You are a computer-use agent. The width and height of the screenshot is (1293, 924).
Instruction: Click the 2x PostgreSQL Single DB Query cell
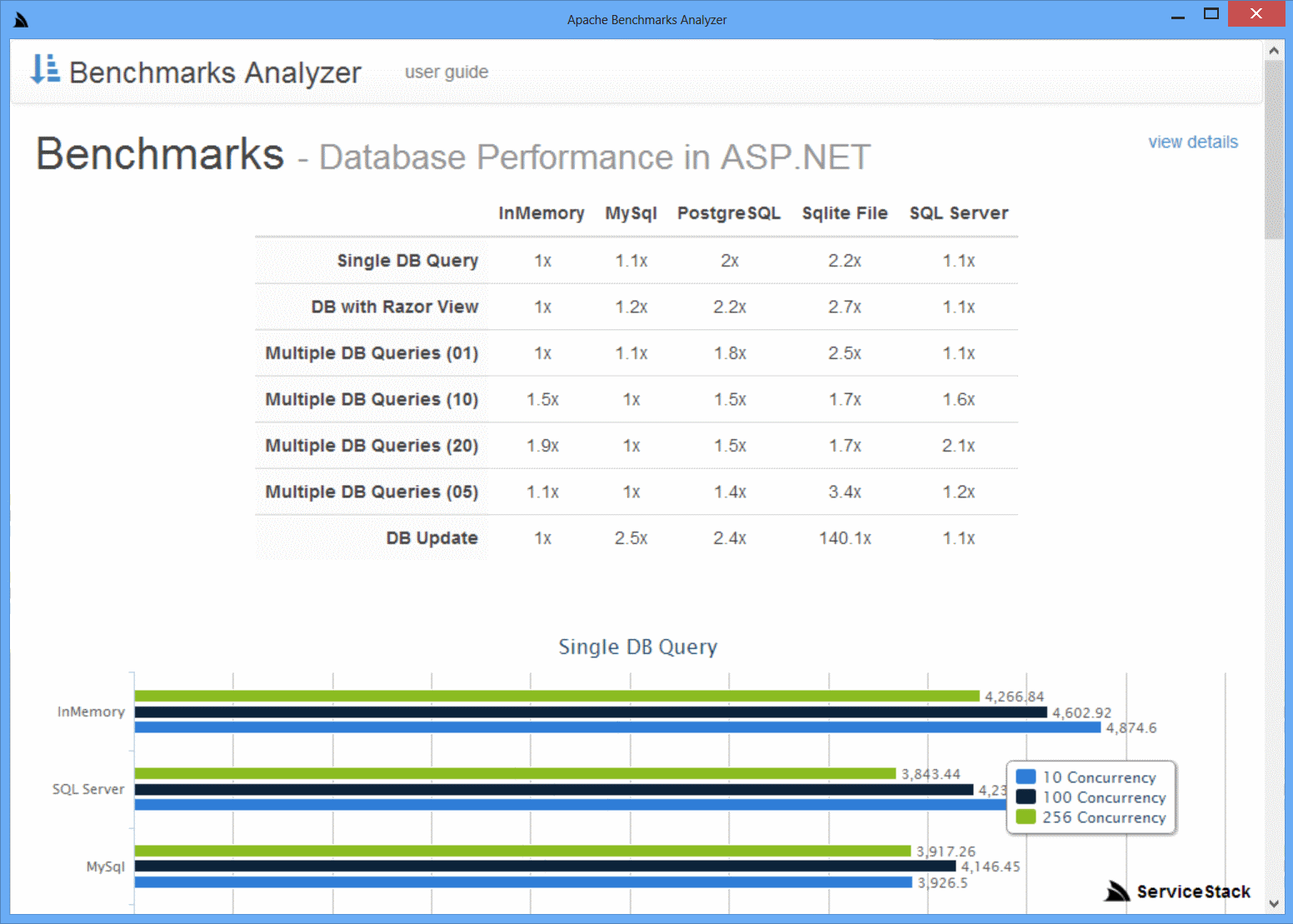tap(729, 261)
